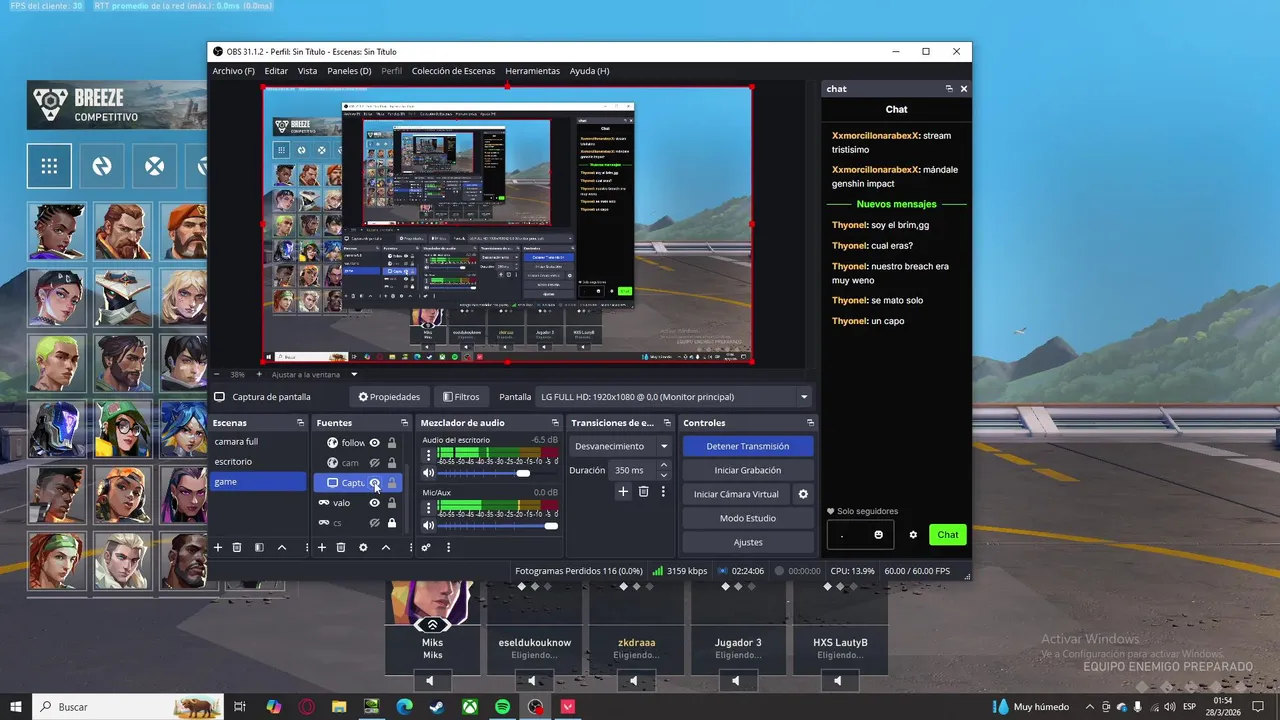Open virtual camera settings gear

(x=803, y=494)
